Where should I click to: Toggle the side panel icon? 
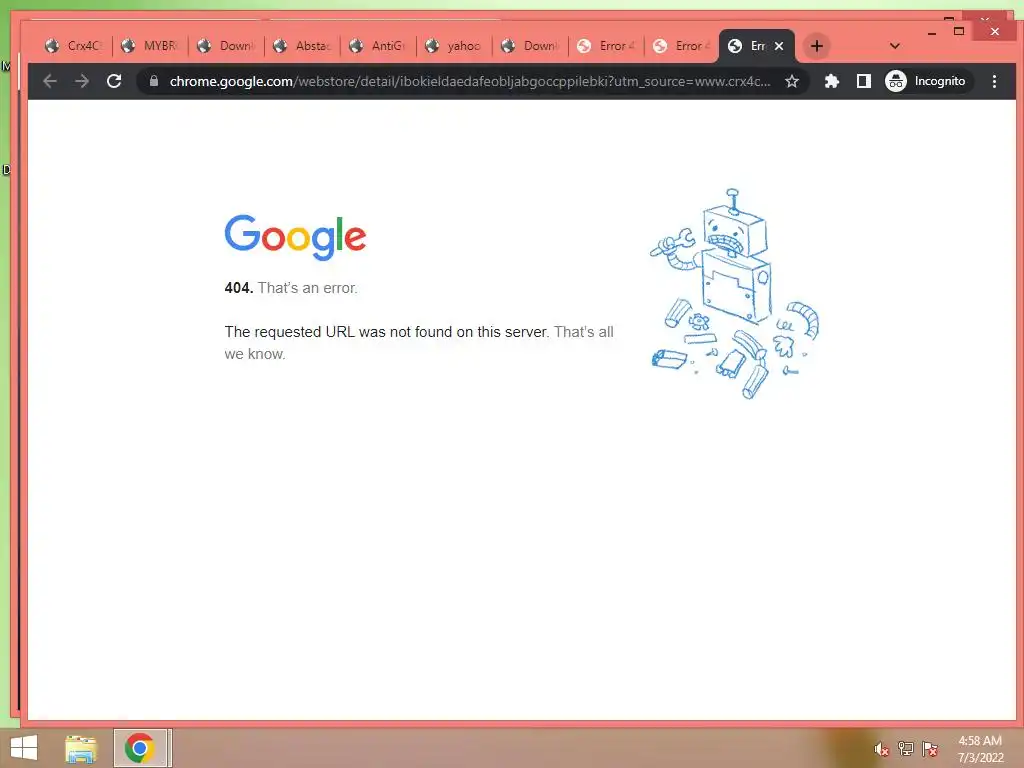[x=863, y=81]
